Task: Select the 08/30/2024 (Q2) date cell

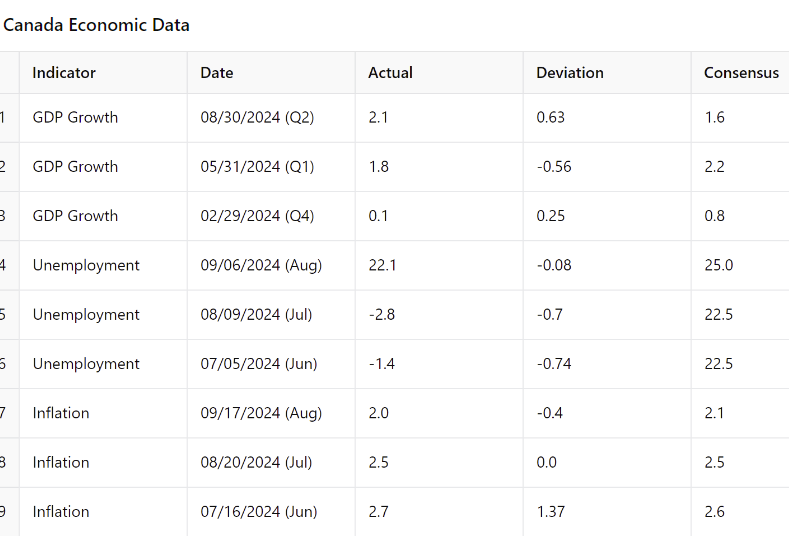Action: [257, 117]
